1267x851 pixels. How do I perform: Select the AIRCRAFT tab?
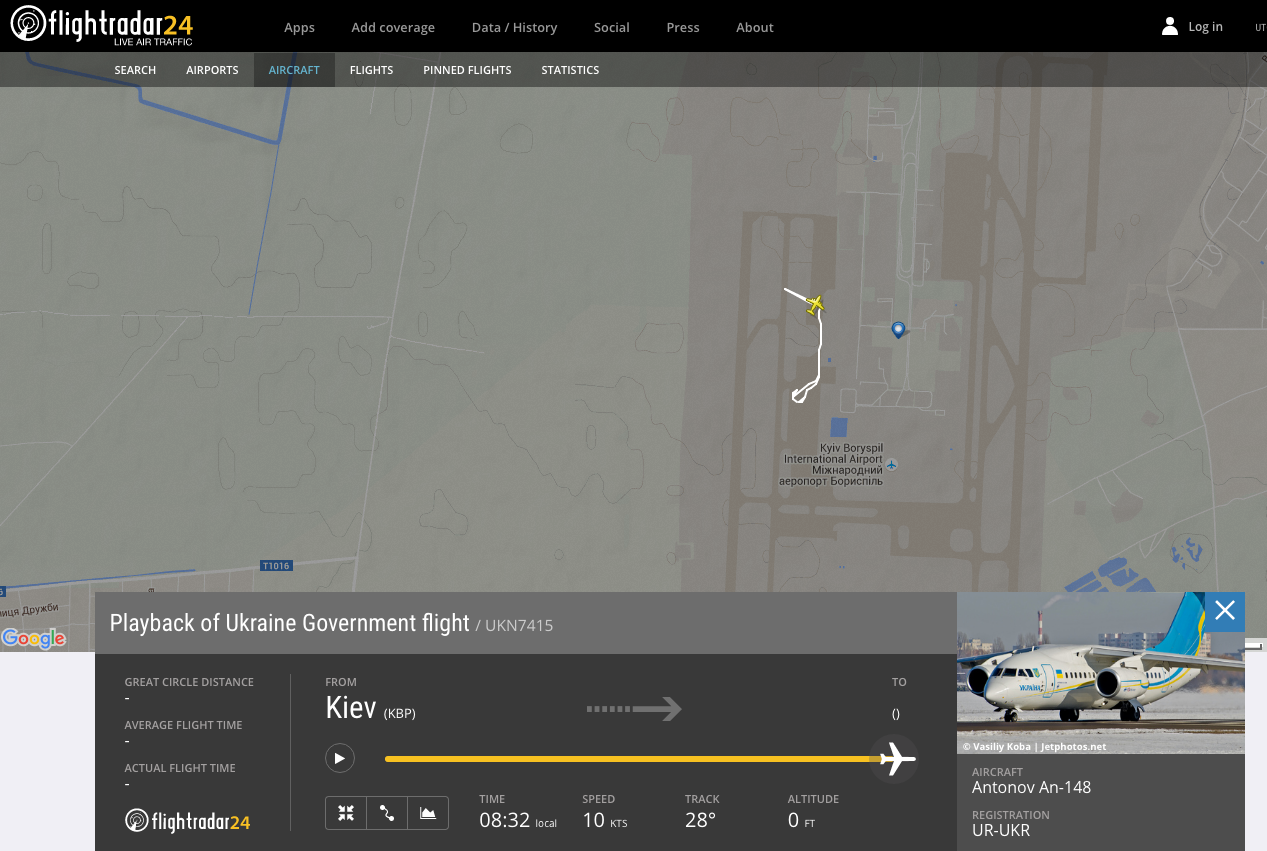pos(294,70)
